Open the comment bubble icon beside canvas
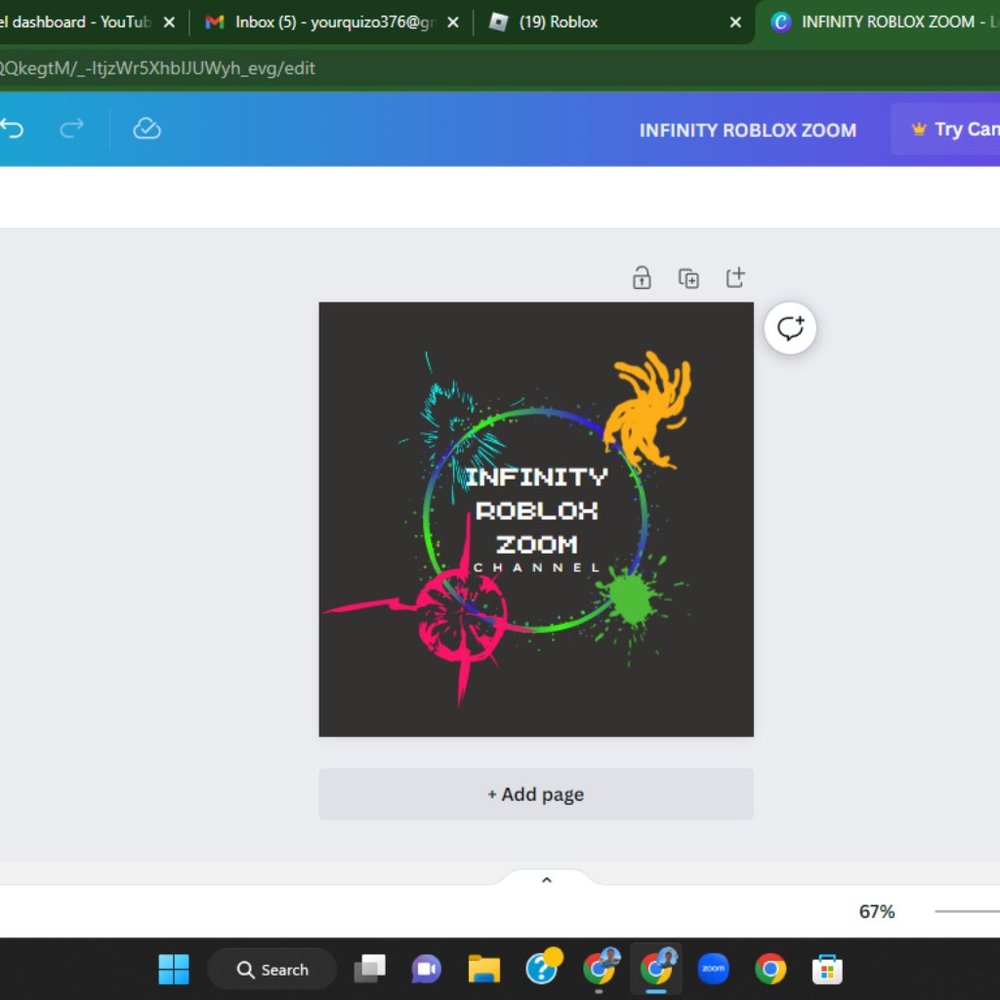Viewport: 1000px width, 1000px height. (790, 328)
